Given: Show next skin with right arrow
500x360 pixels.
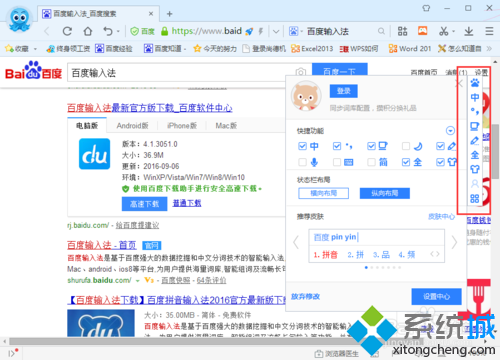Looking at the screenshot, I should pyautogui.click(x=454, y=242).
